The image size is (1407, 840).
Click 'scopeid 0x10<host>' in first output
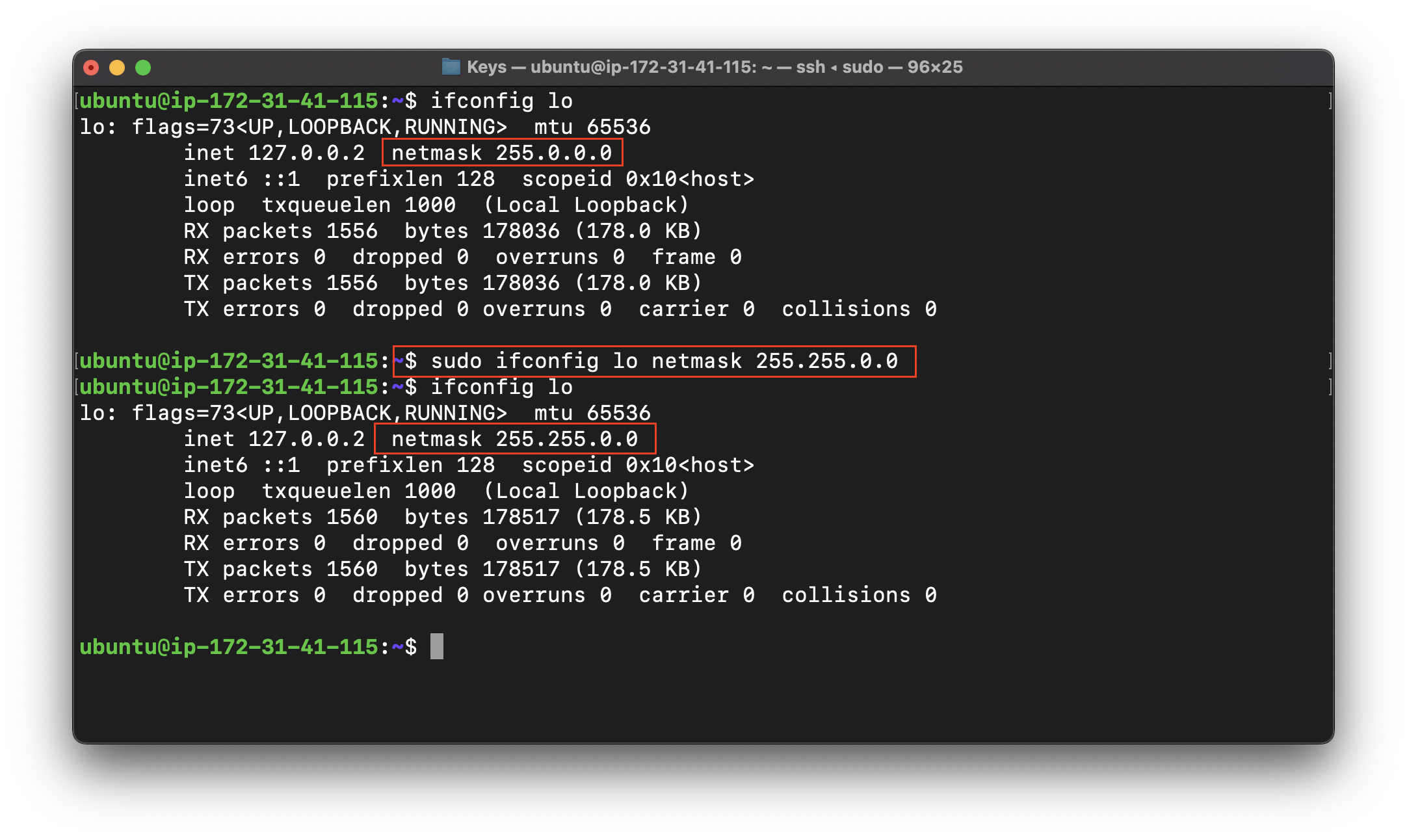click(x=638, y=179)
